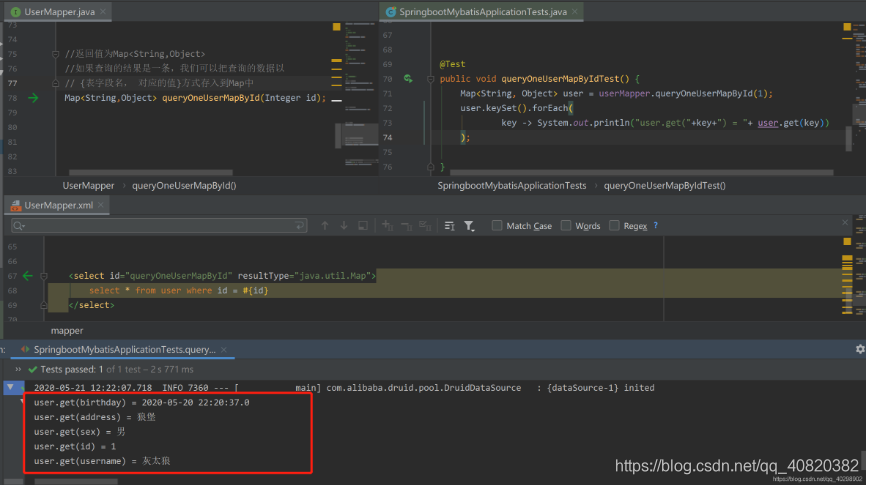Close the run results tab
869x485 pixels.
point(224,350)
